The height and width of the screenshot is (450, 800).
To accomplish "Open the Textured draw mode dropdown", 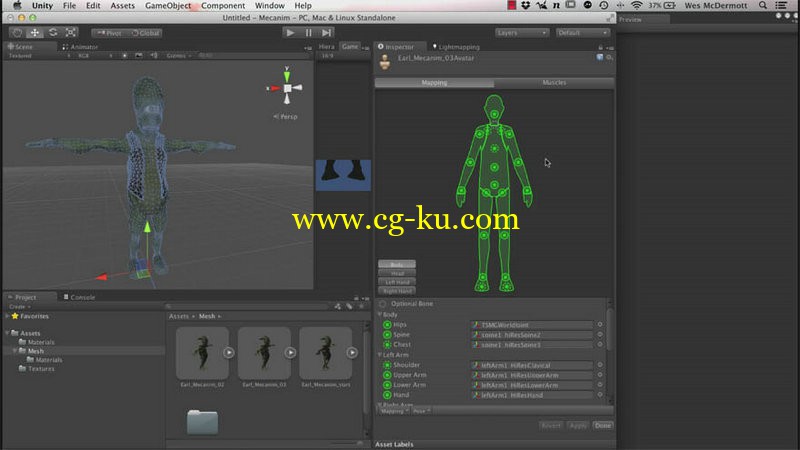I will [39, 56].
